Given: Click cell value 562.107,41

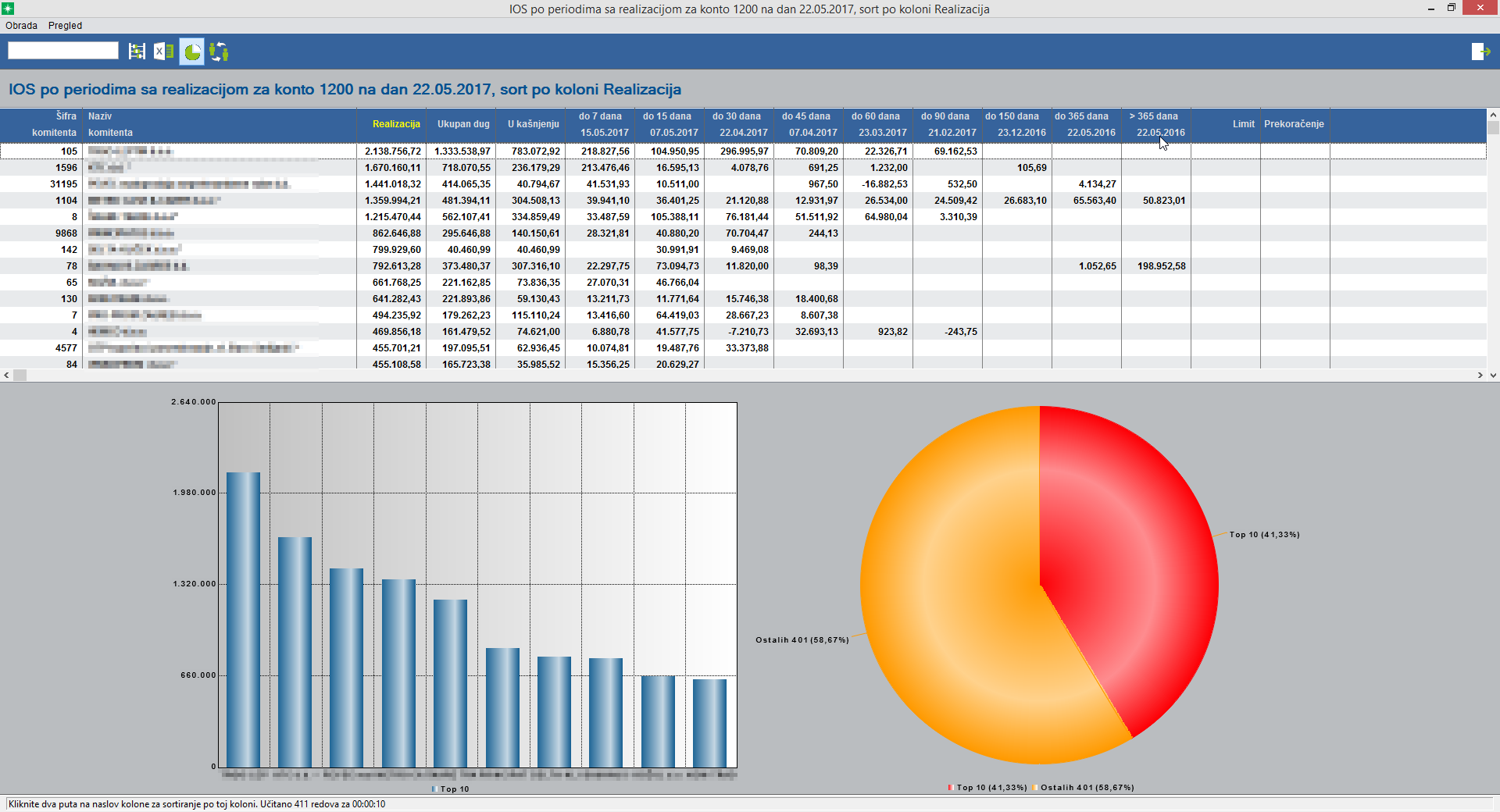Looking at the screenshot, I should [x=466, y=217].
